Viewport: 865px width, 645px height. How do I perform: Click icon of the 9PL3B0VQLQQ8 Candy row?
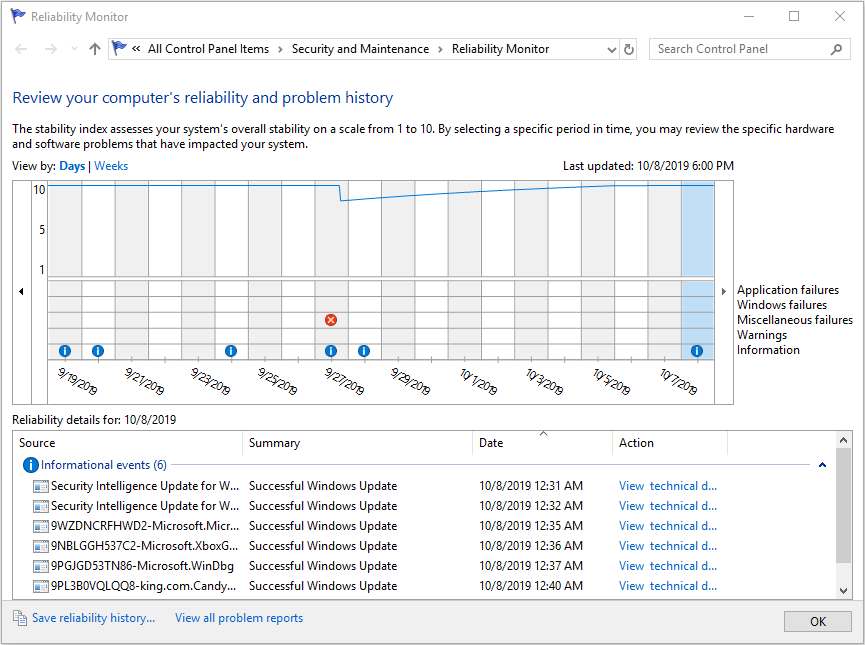40,586
